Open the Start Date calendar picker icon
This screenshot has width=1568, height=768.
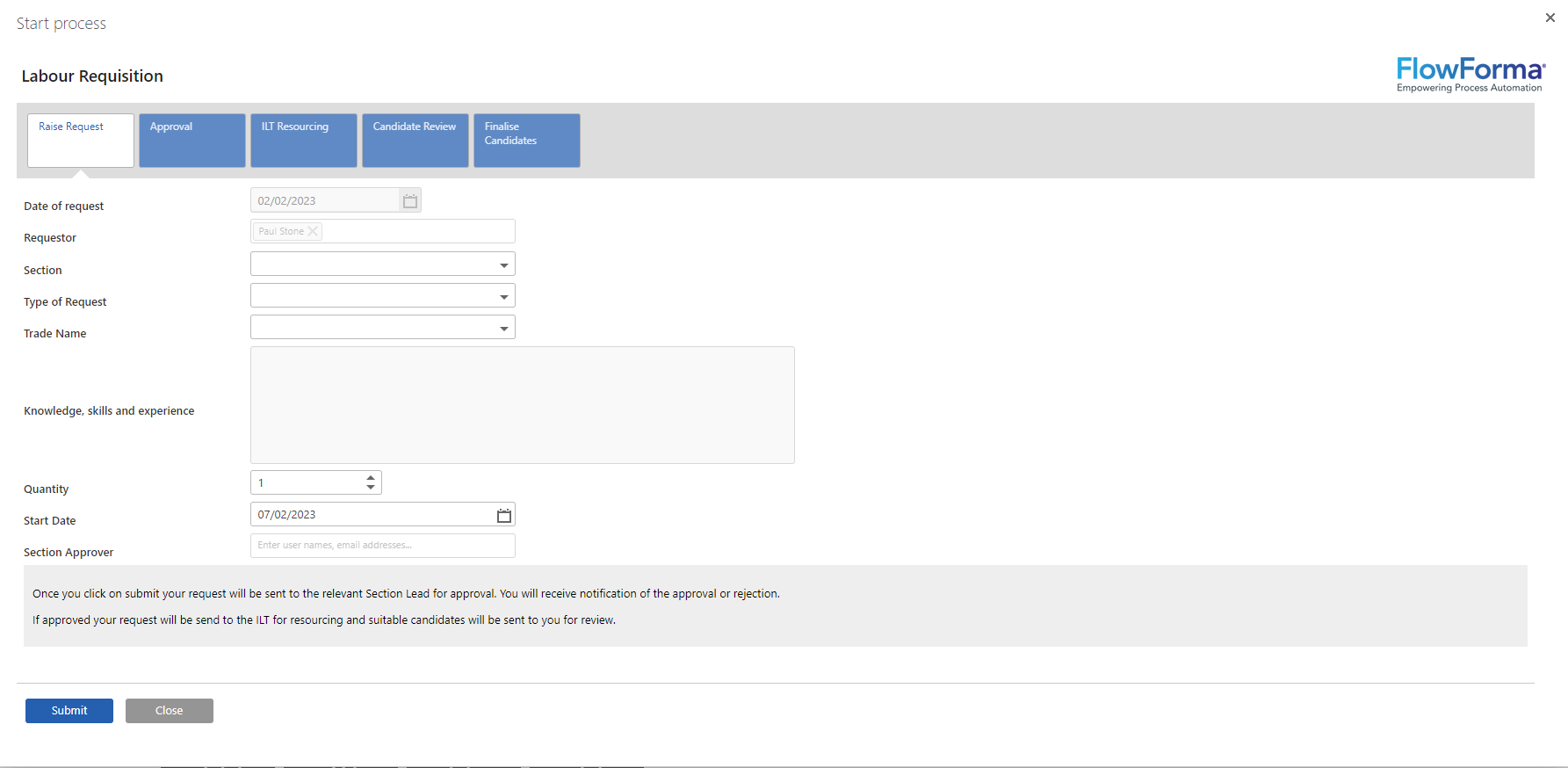[x=503, y=516]
